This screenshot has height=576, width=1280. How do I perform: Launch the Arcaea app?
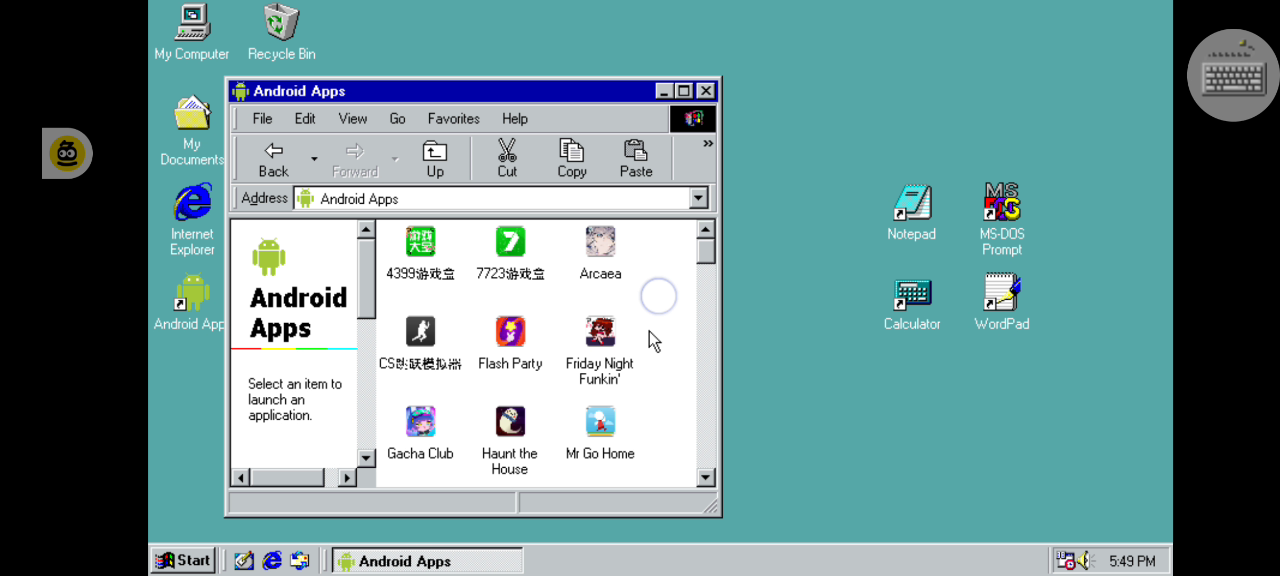coord(599,241)
